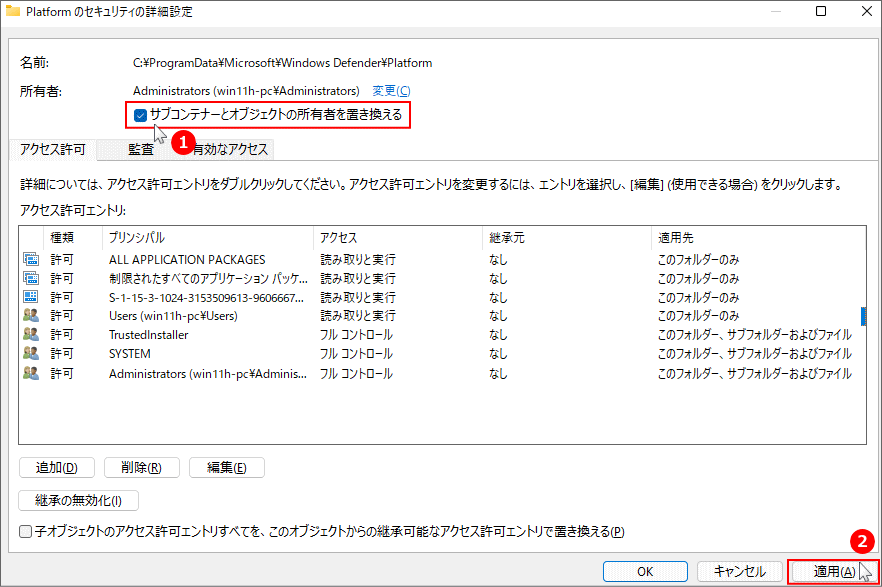Select the SYSTEM entry name
The height and width of the screenshot is (587, 882).
click(129, 354)
